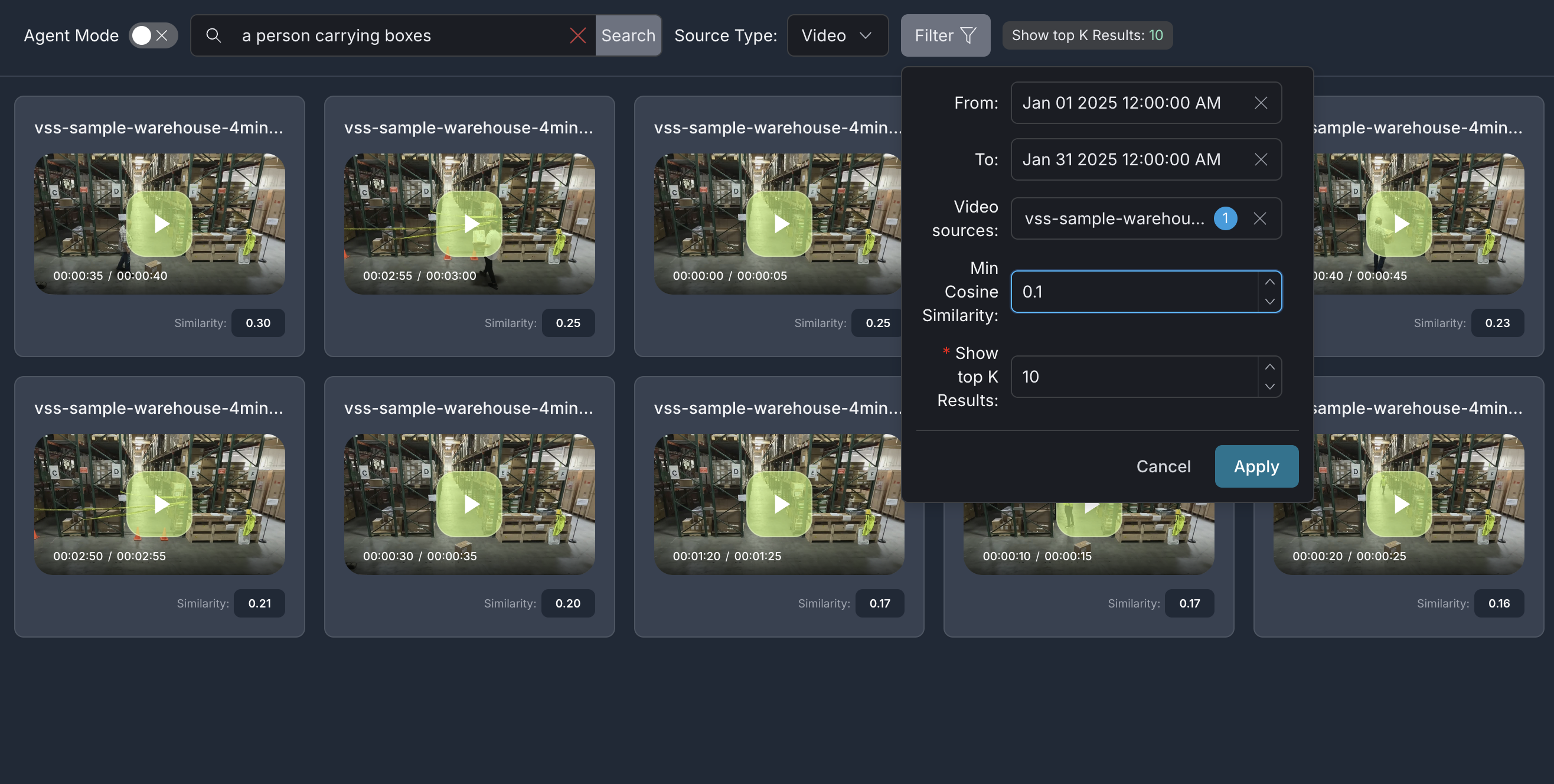Click the magnifying glass search icon
The width and height of the screenshot is (1554, 784).
point(214,35)
